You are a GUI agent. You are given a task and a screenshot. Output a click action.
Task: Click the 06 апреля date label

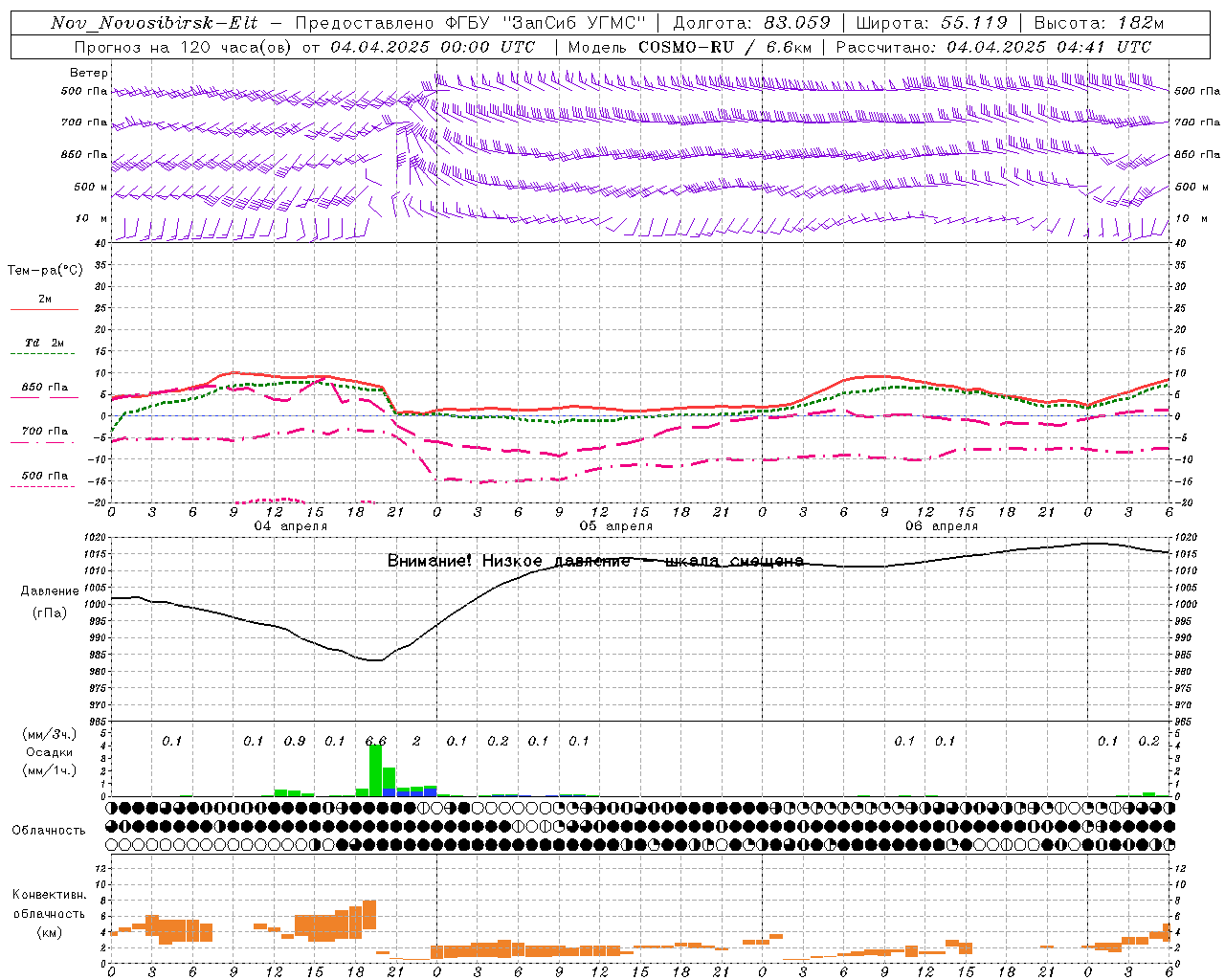point(942,526)
